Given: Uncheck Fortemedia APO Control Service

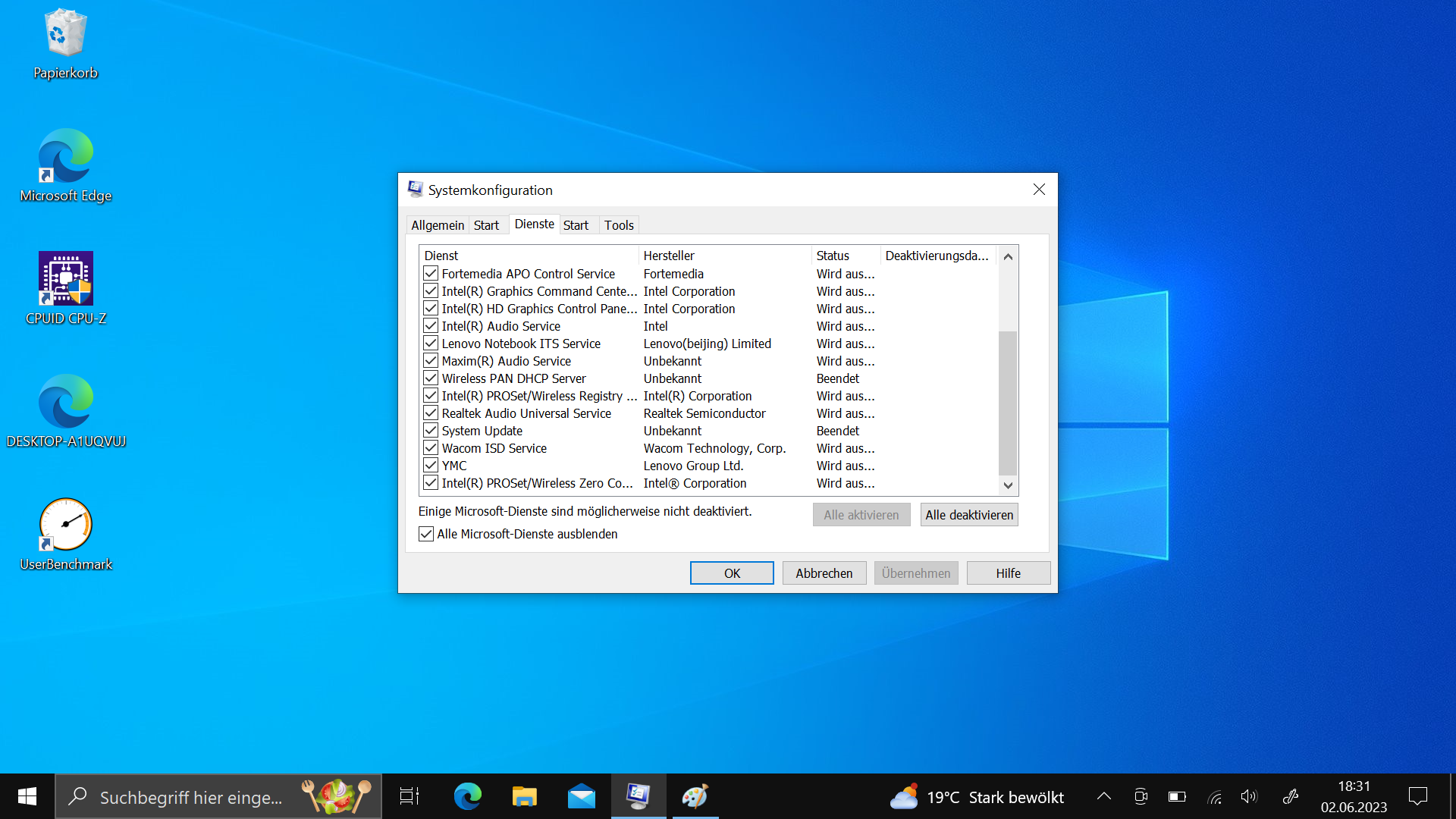Looking at the screenshot, I should coord(431,274).
